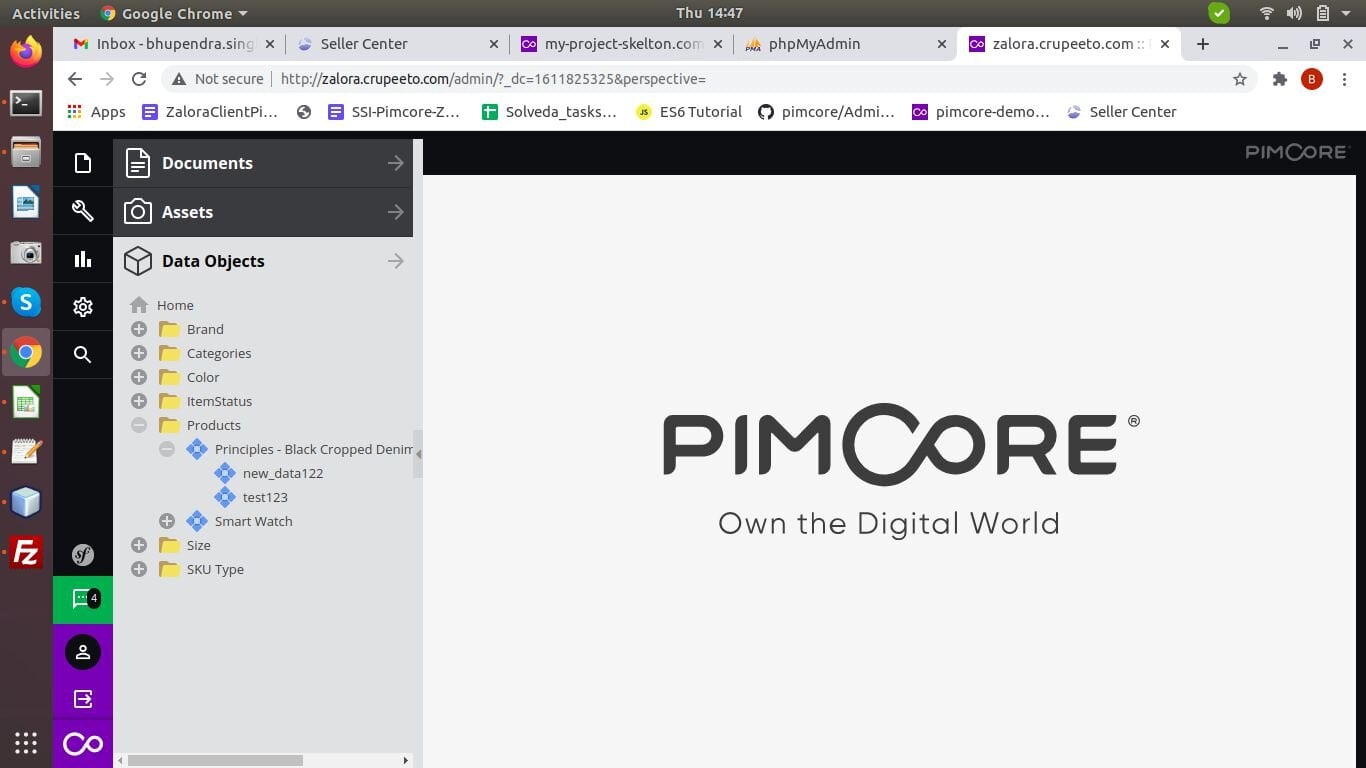Click the Symfony profiler icon
Image resolution: width=1366 pixels, height=768 pixels.
pyautogui.click(x=83, y=554)
